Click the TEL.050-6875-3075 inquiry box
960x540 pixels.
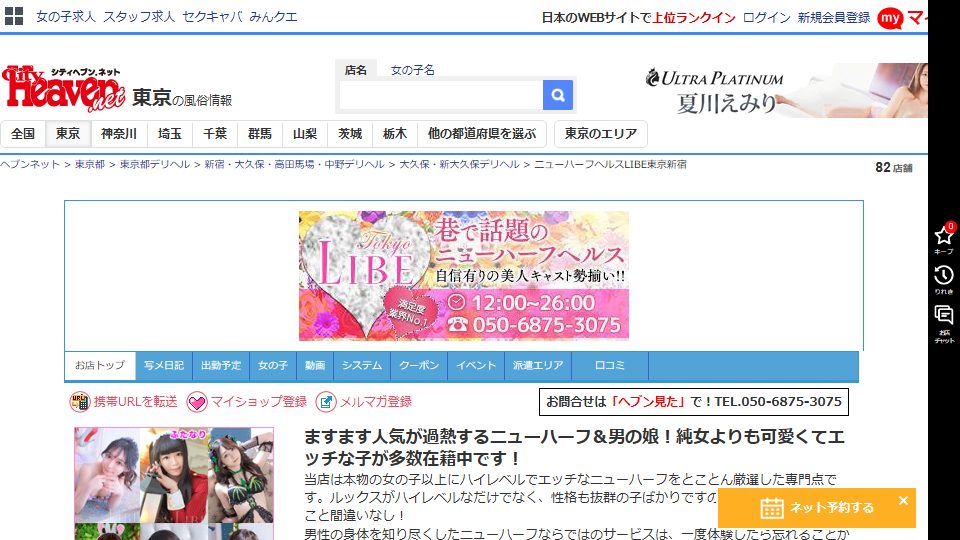click(x=694, y=402)
